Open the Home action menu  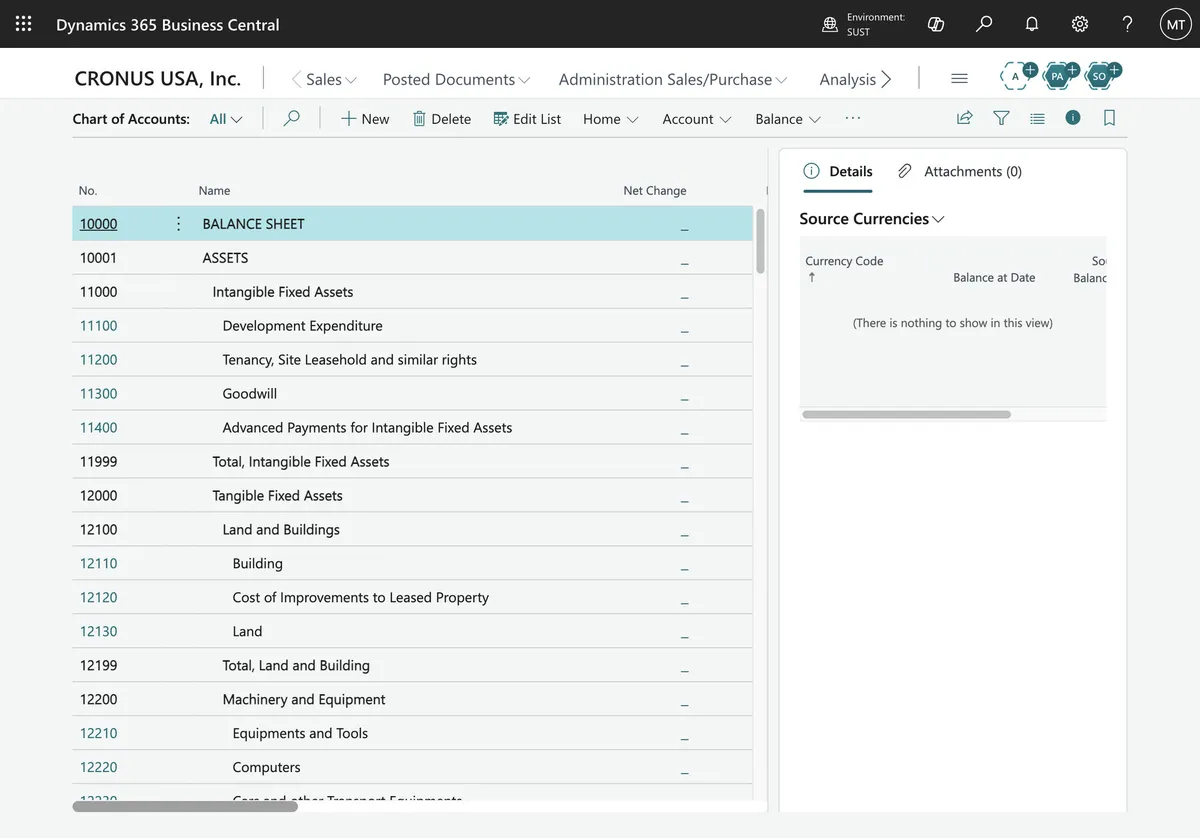(x=610, y=119)
